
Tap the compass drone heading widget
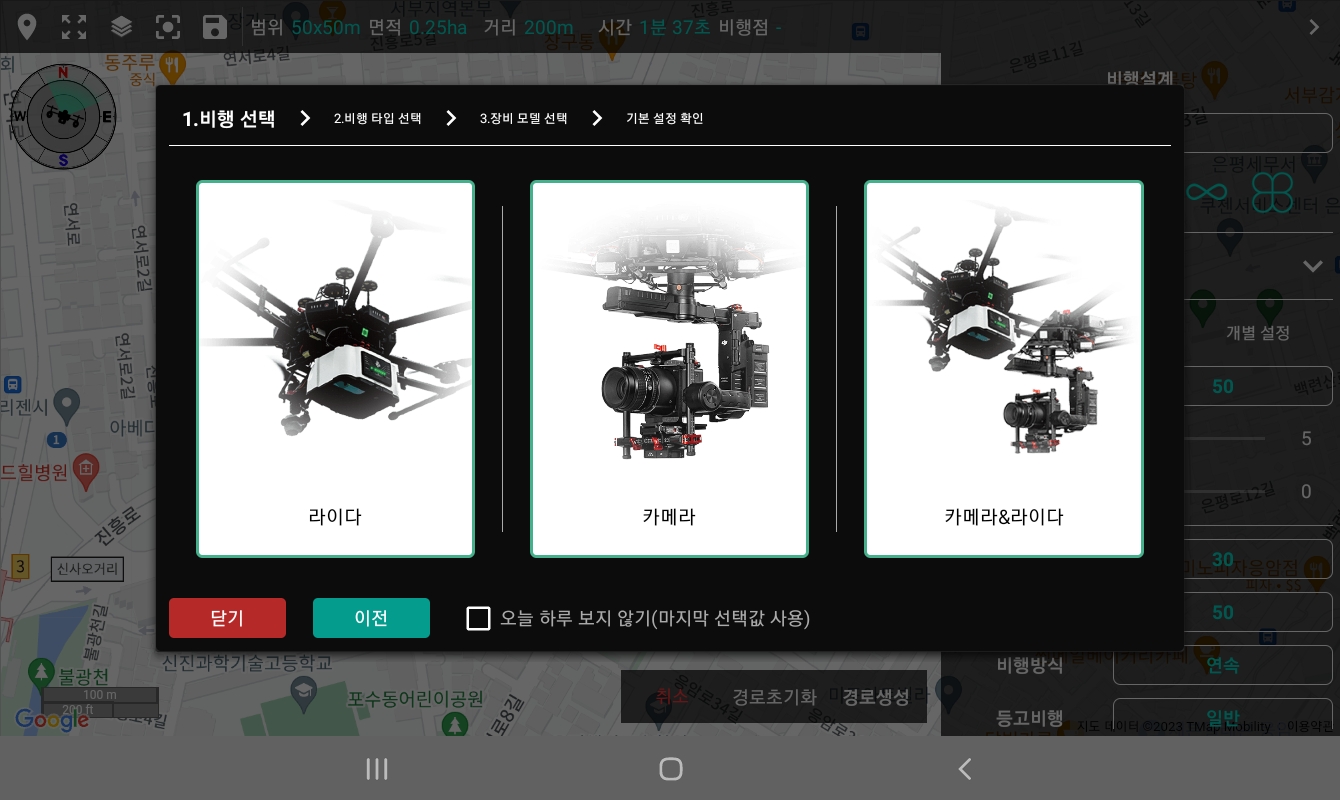63,116
